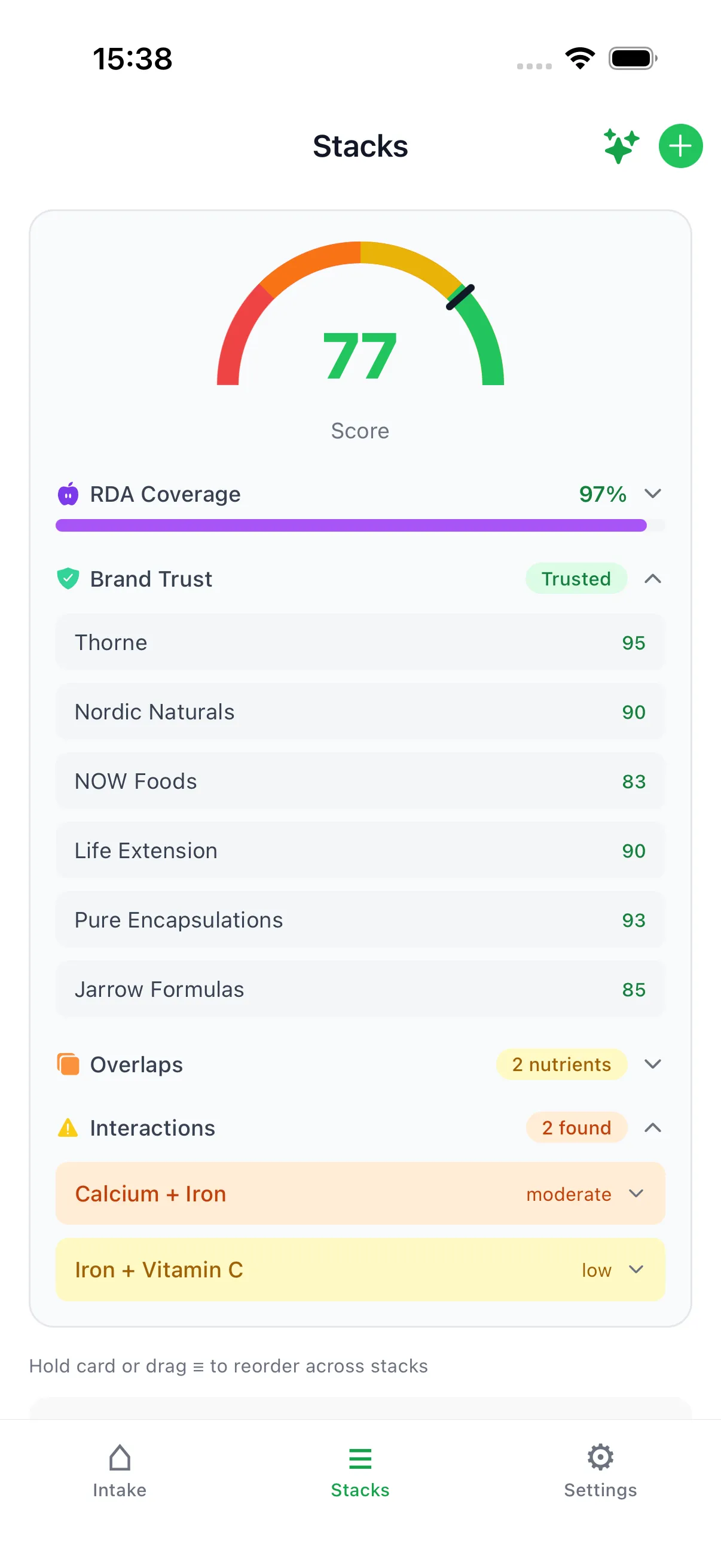Click the Trusted badge on Brand Trust
This screenshot has height=1568, width=721.
click(x=576, y=579)
